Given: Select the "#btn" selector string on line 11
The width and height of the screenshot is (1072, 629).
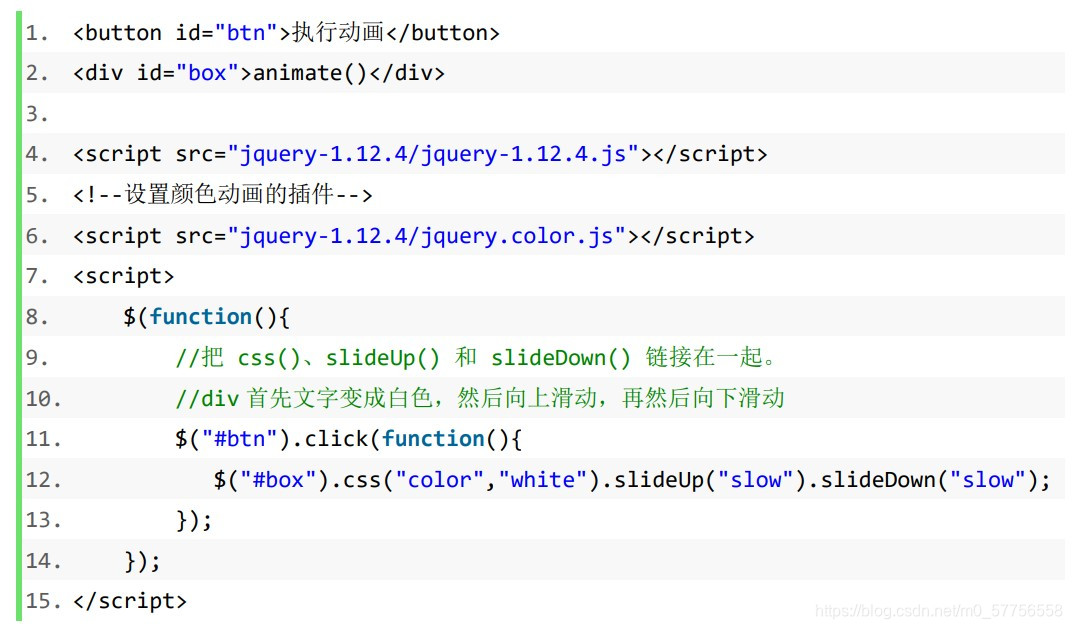Looking at the screenshot, I should (x=239, y=439).
